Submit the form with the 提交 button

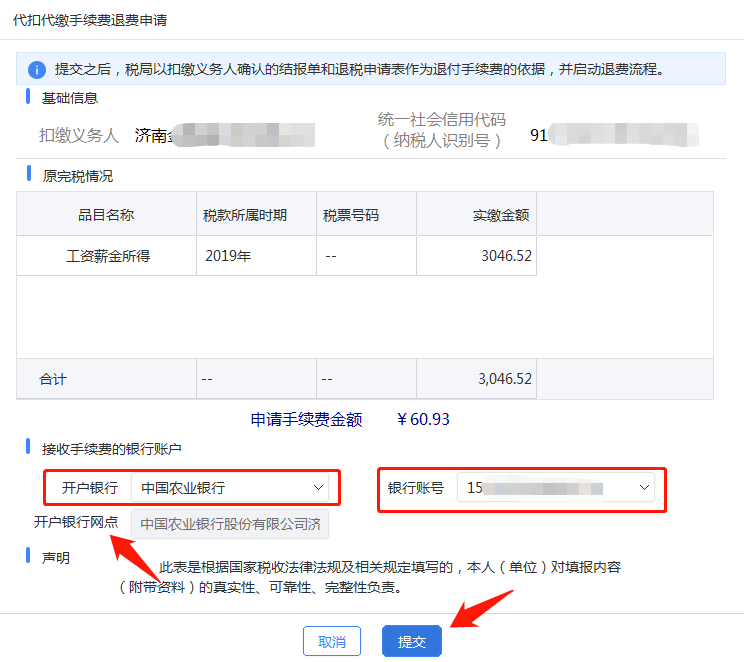pos(411,641)
